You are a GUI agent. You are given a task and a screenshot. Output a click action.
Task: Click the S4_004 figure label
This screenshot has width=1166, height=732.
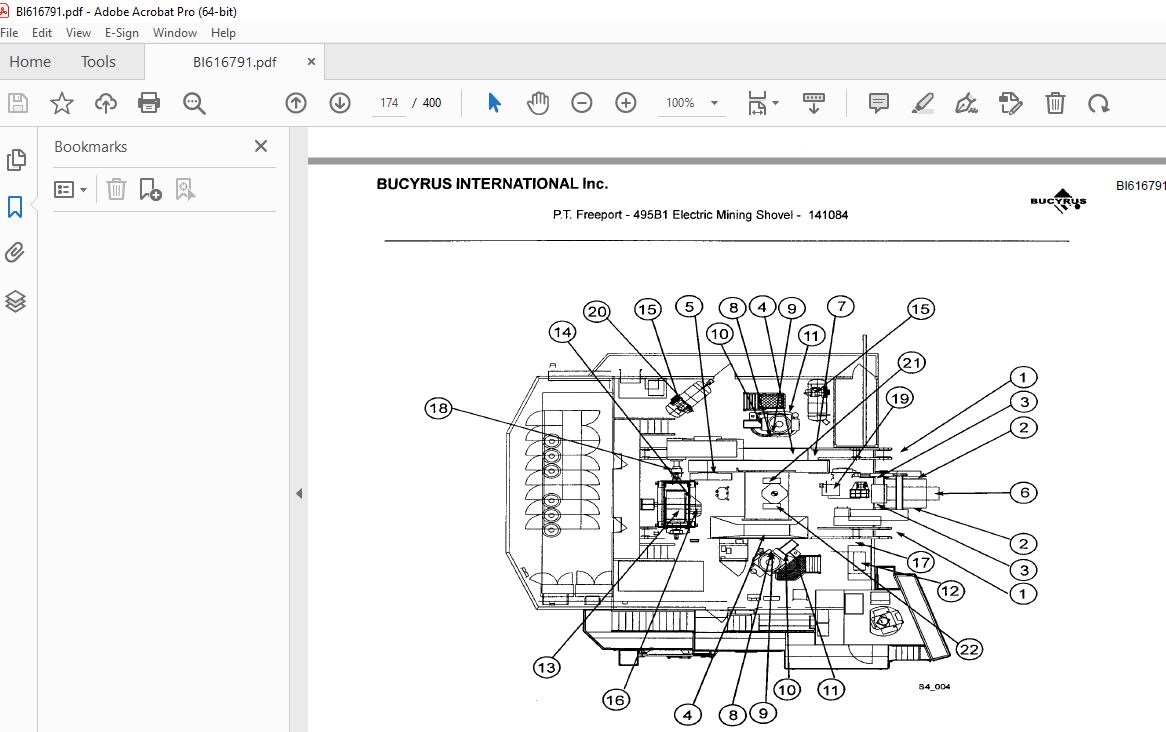[934, 687]
